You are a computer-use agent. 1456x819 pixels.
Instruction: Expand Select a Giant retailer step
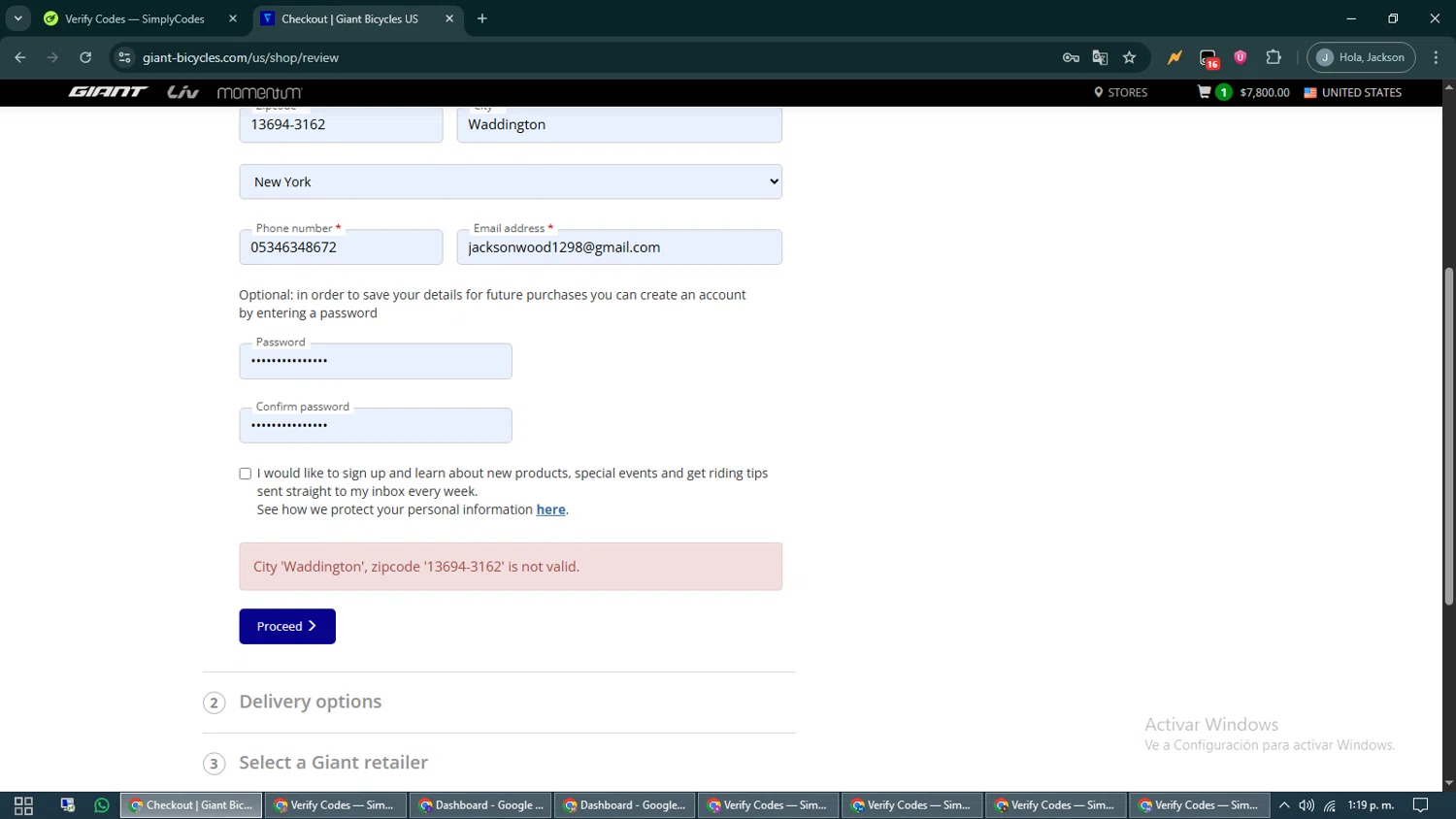pos(333,763)
